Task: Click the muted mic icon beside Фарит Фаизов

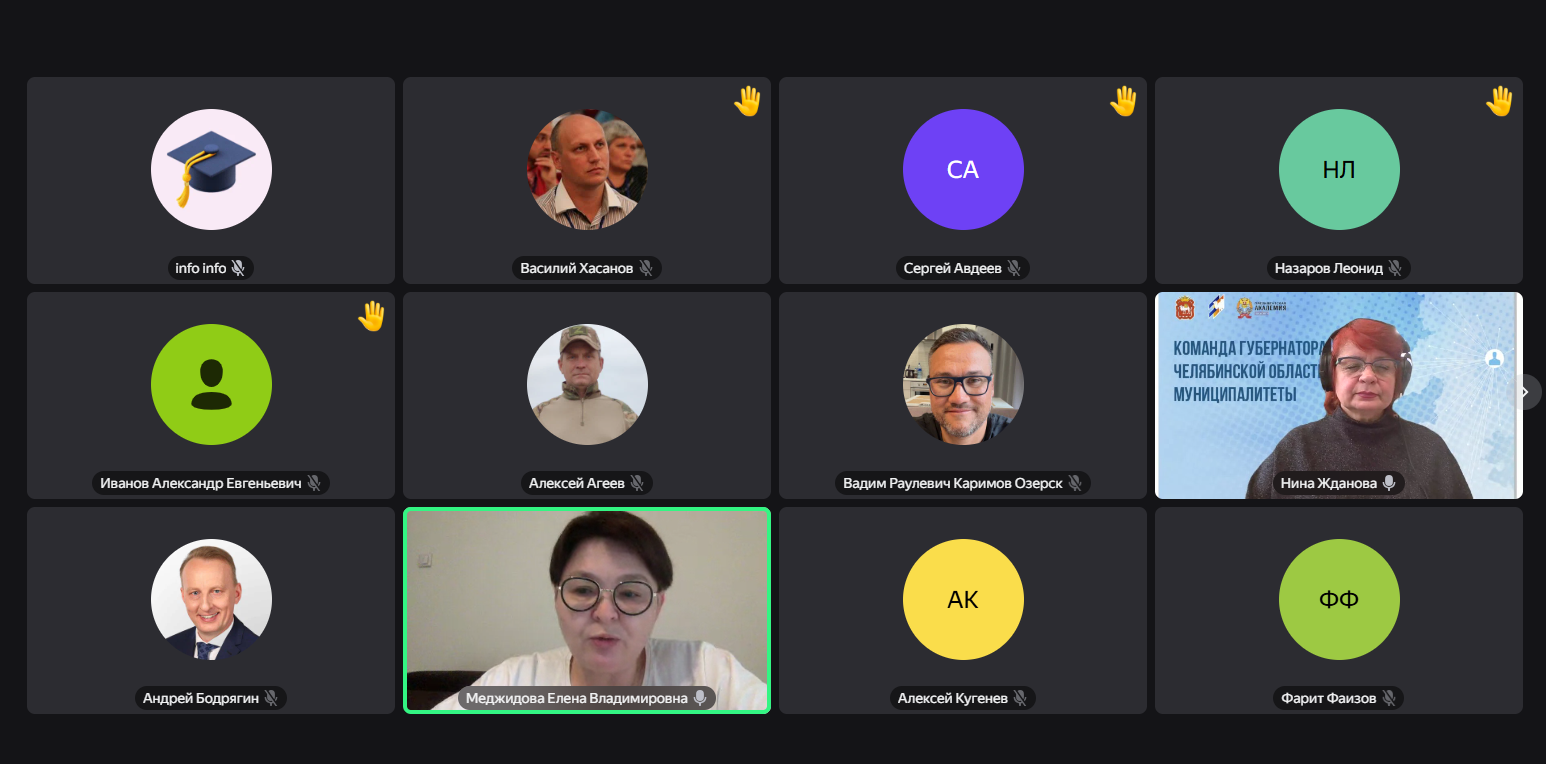Action: [1389, 698]
